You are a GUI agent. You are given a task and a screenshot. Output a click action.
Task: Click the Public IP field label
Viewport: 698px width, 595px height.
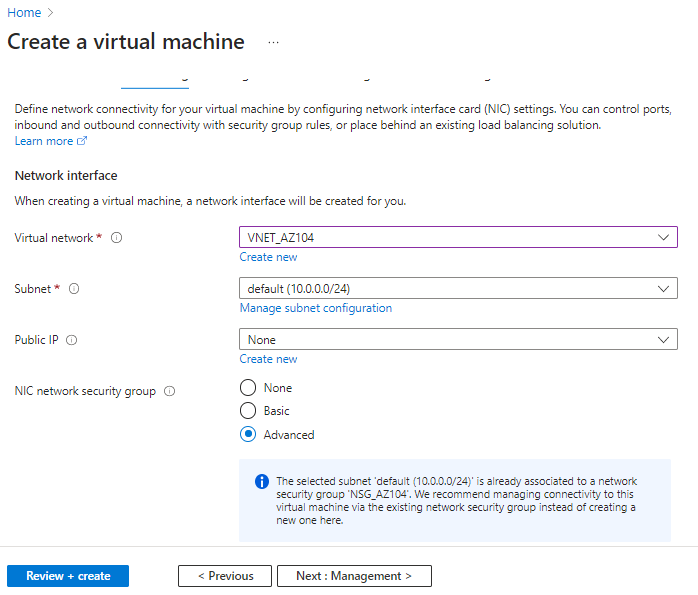(37, 340)
